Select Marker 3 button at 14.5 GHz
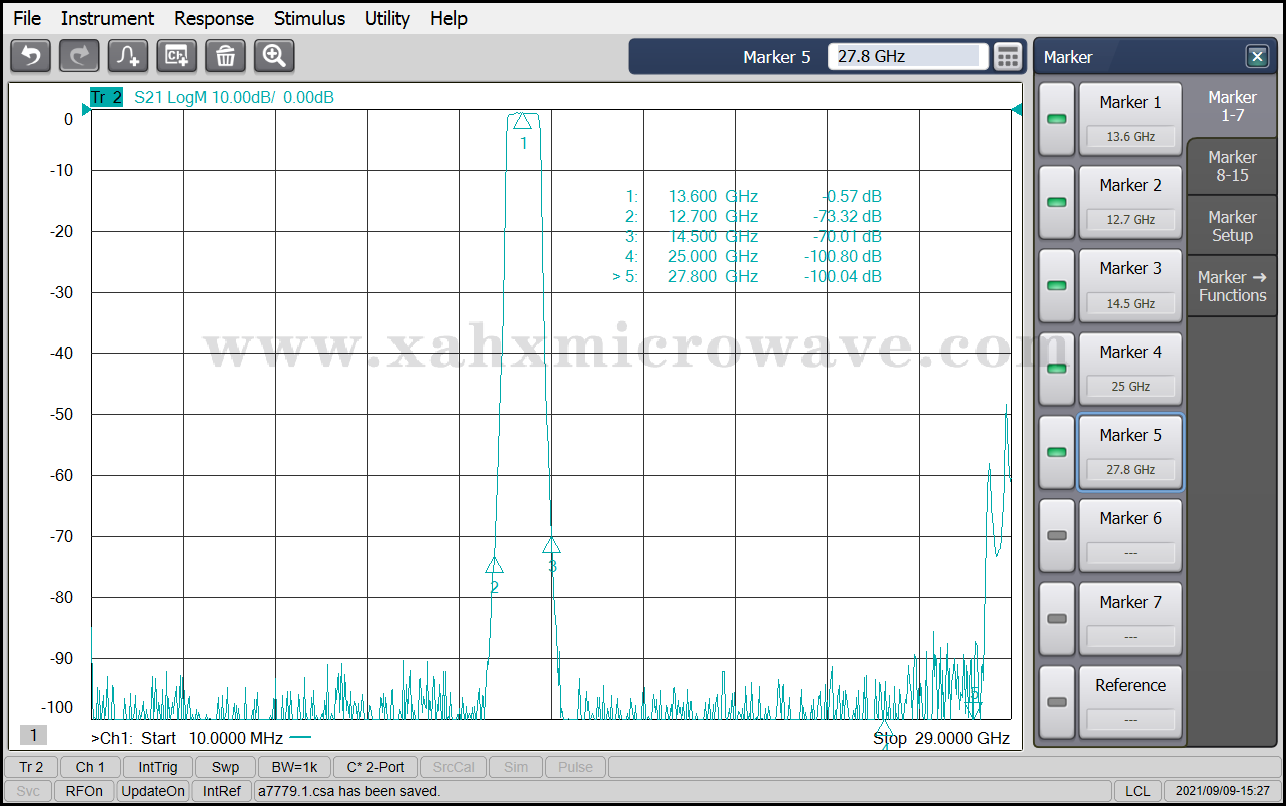Viewport: 1286px width, 806px height. (1130, 286)
